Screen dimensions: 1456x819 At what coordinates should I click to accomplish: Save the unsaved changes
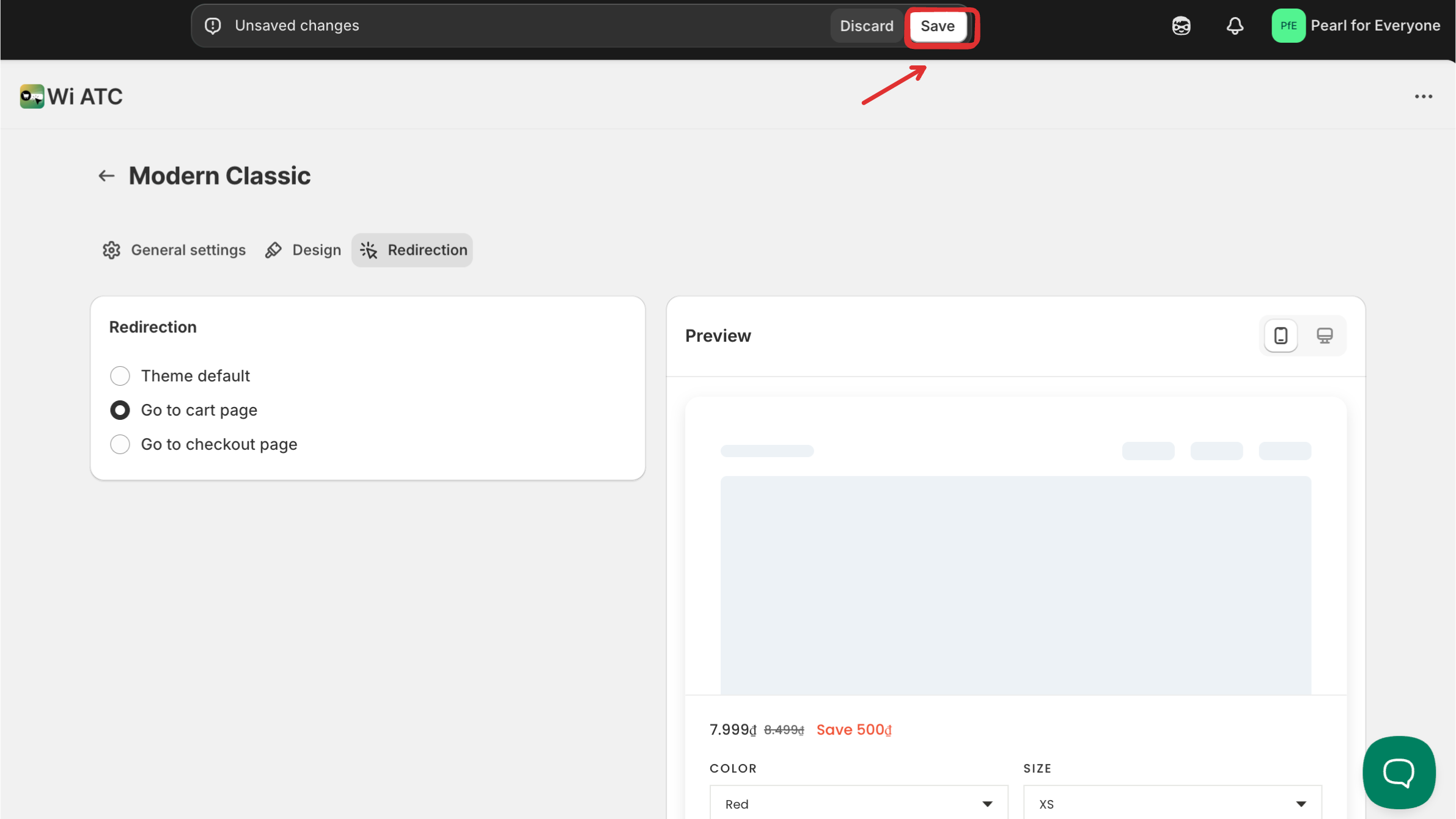pos(937,26)
